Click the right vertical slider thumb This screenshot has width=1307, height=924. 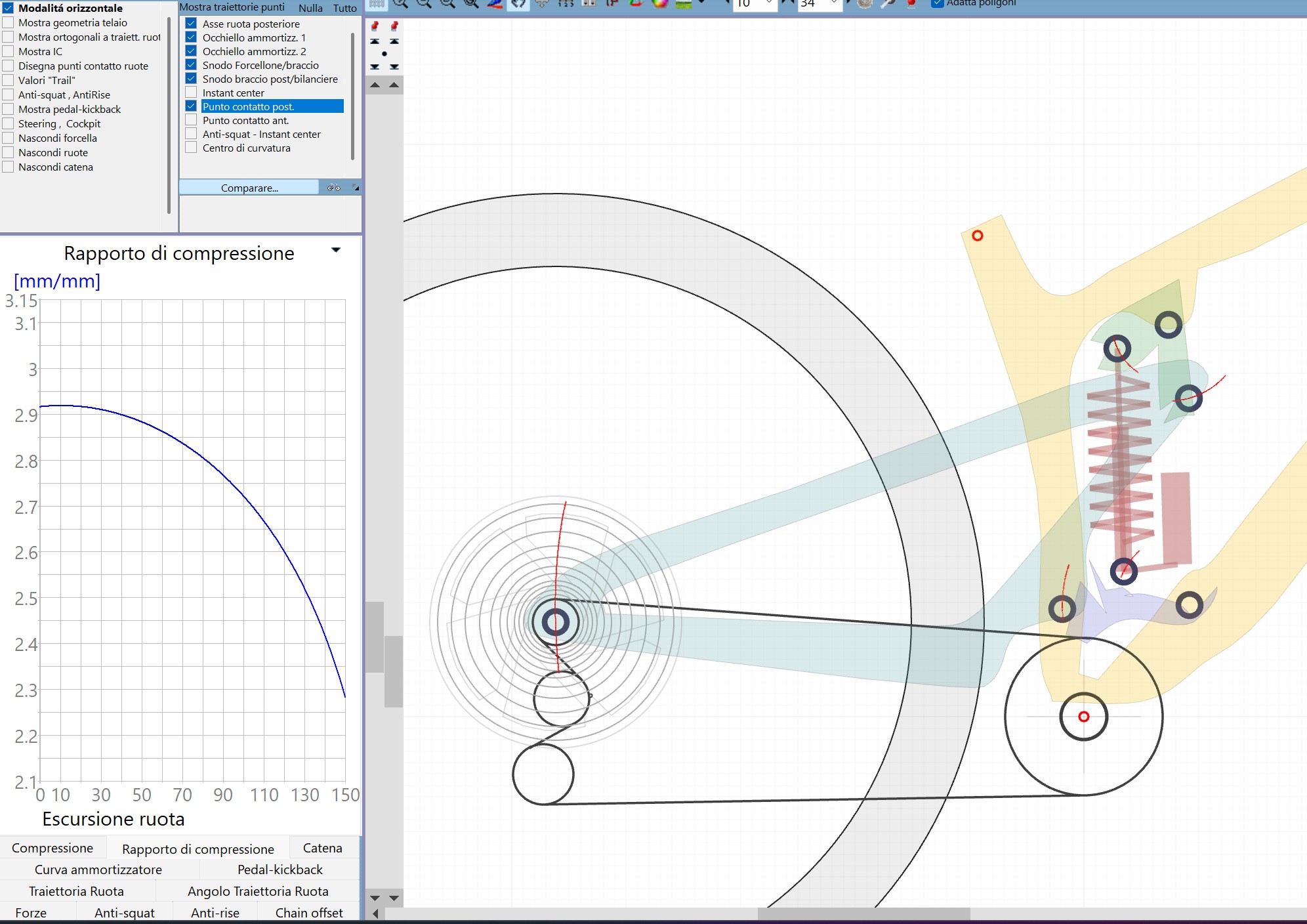[394, 671]
